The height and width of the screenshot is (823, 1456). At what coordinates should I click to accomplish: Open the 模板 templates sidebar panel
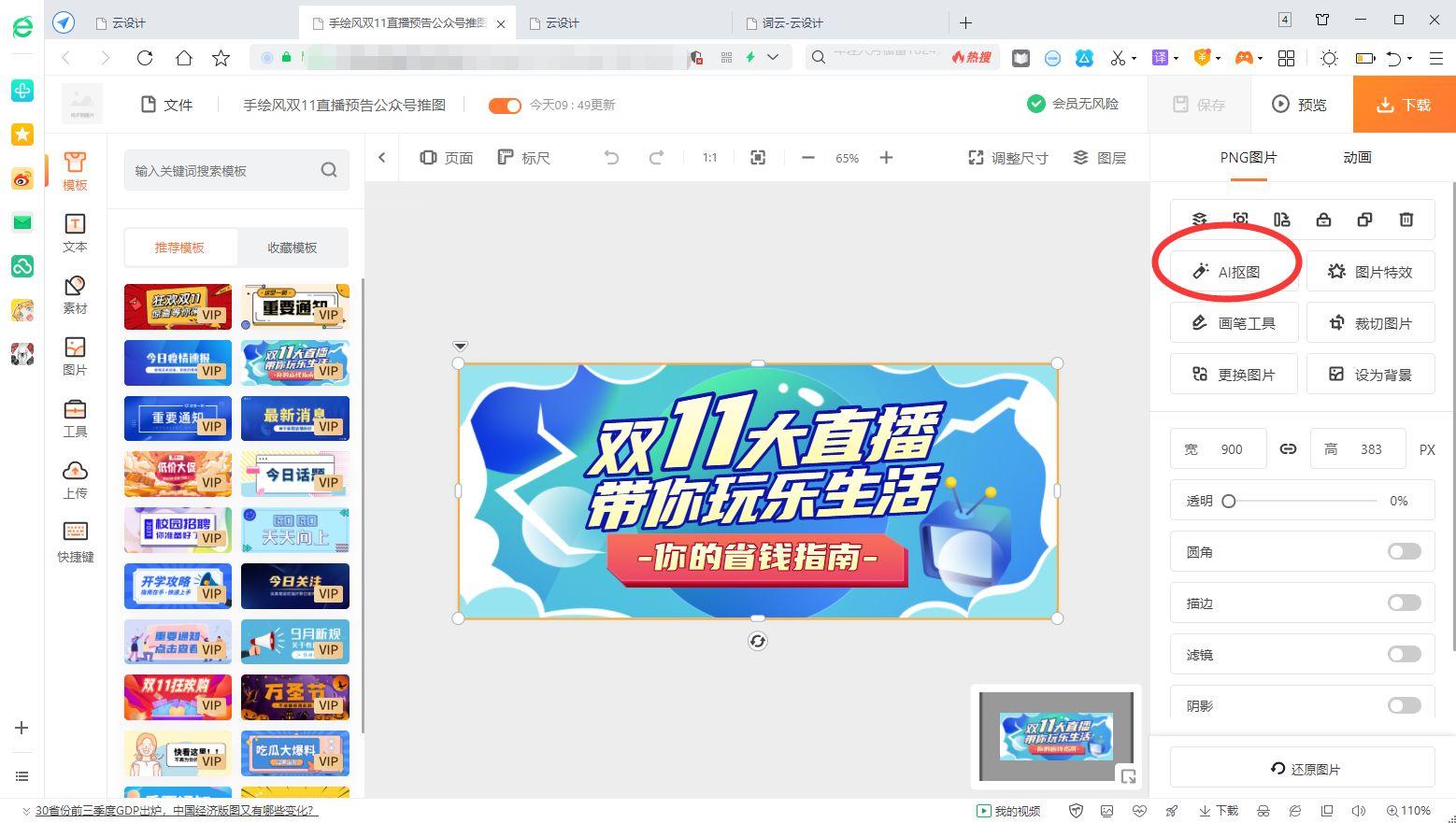point(75,171)
